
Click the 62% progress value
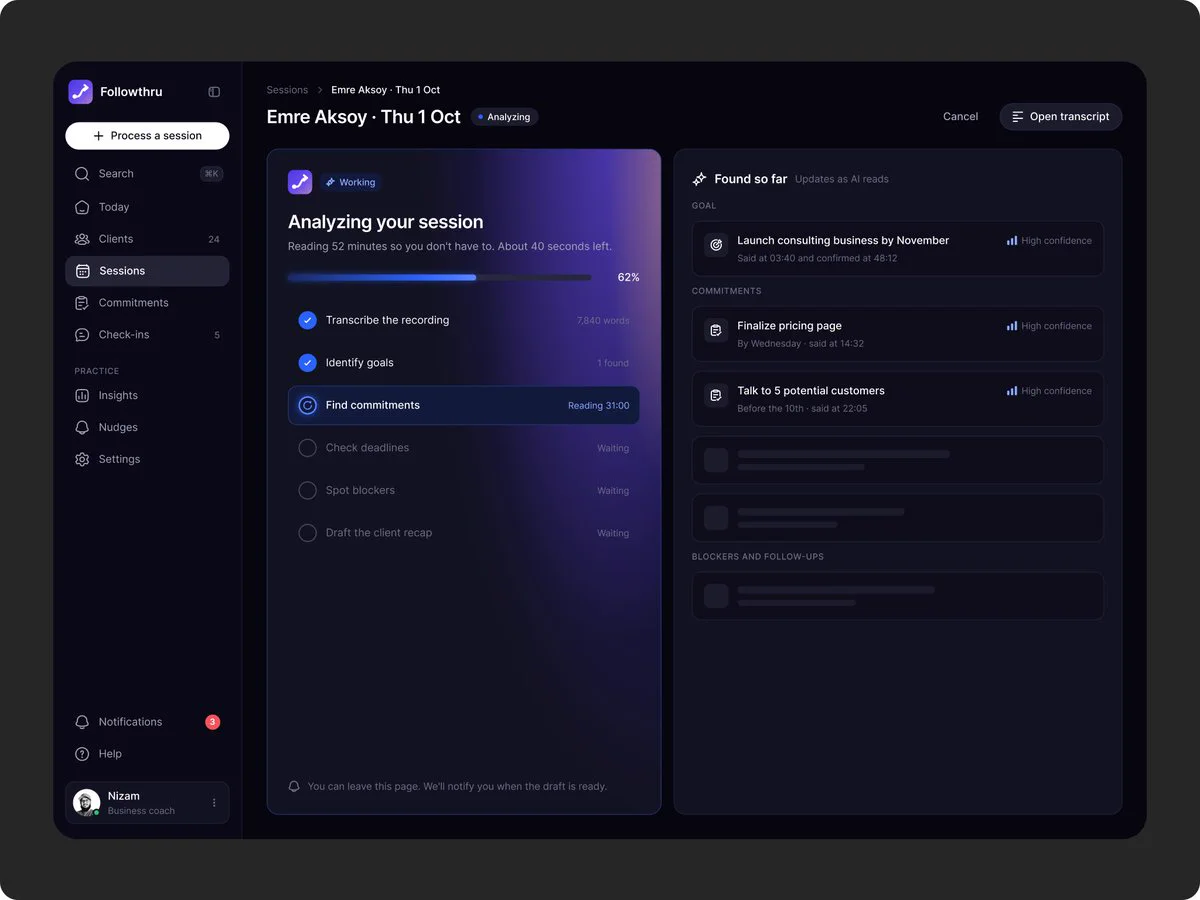[x=628, y=277]
